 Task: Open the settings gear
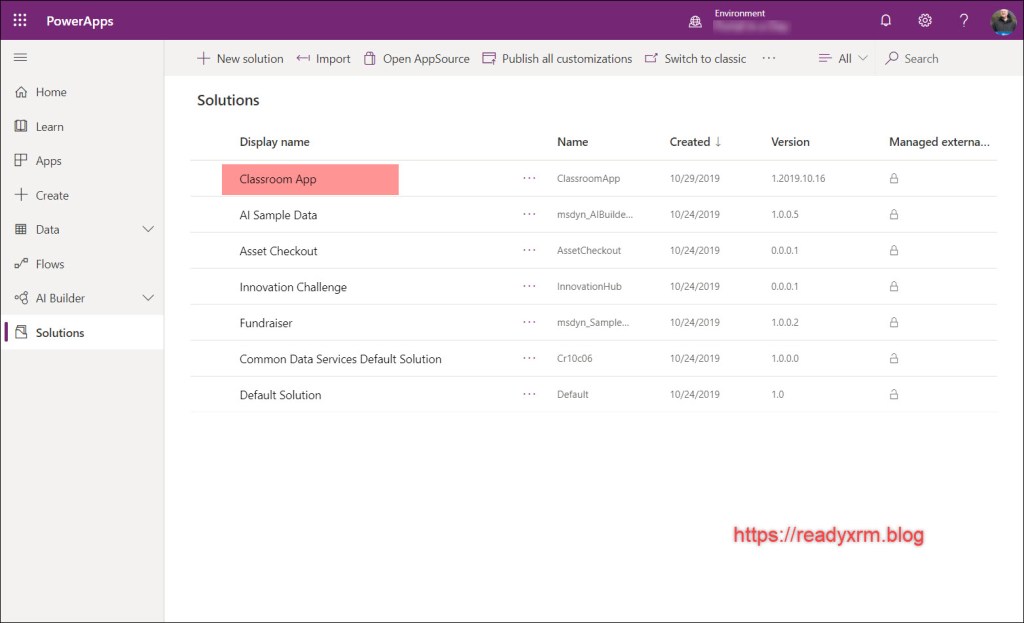(x=925, y=20)
